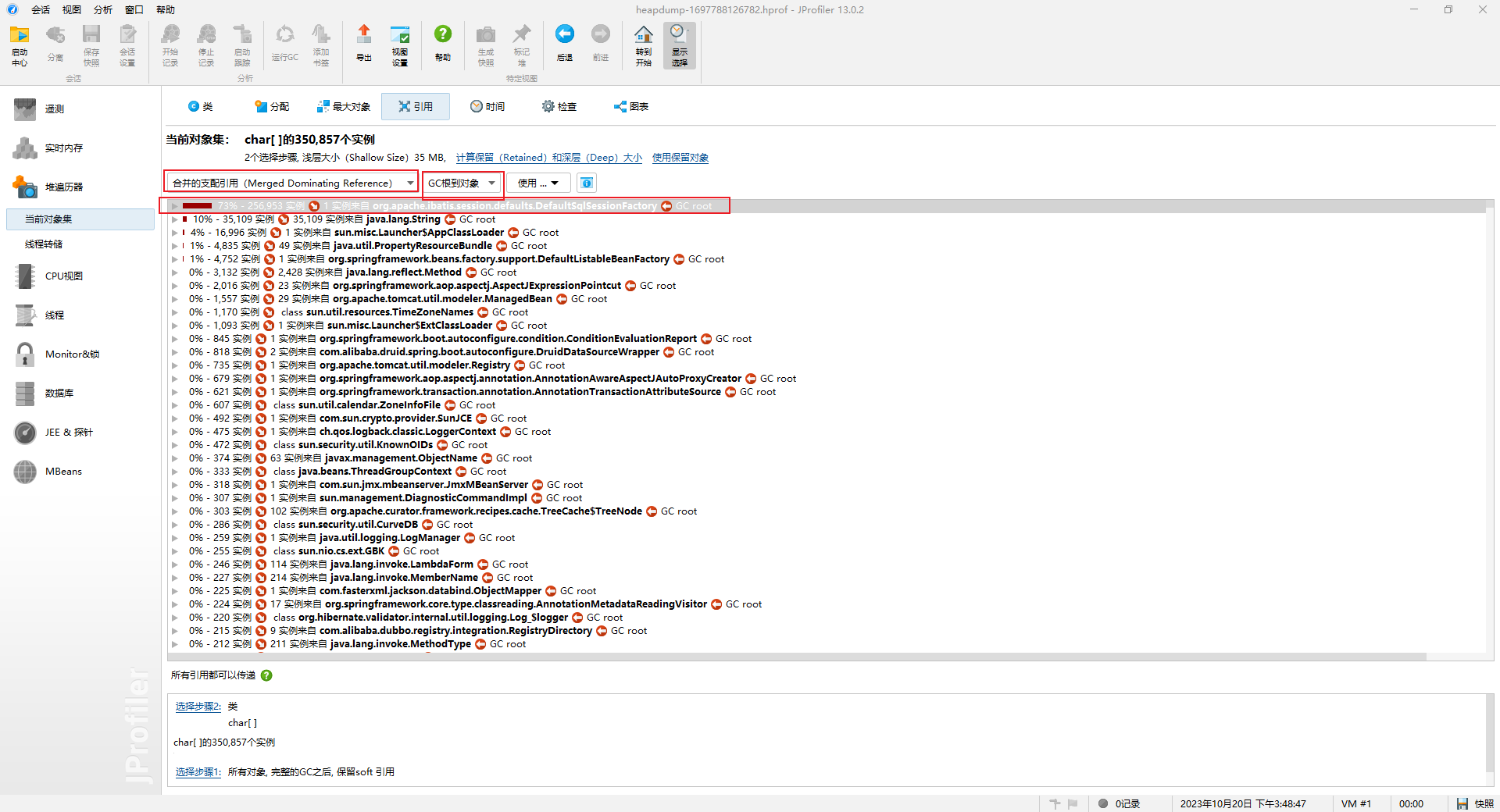
Task: Open the 视图 menu
Action: (x=72, y=10)
